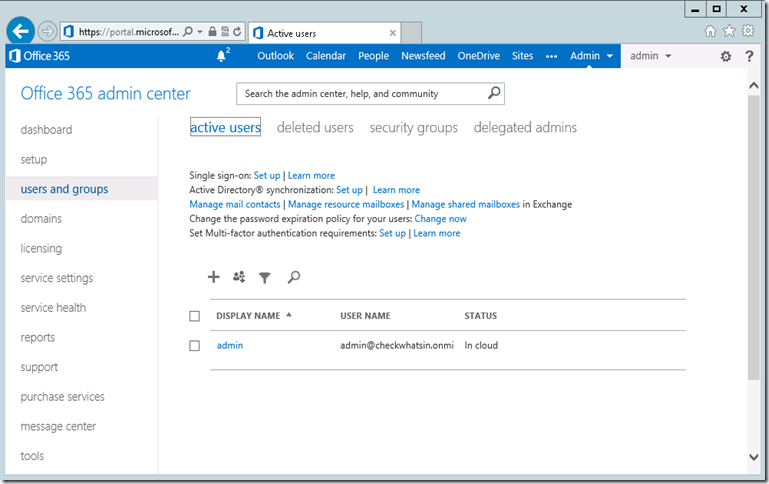Click Learn more for Single sign-on
The height and width of the screenshot is (484, 769).
[x=311, y=176]
